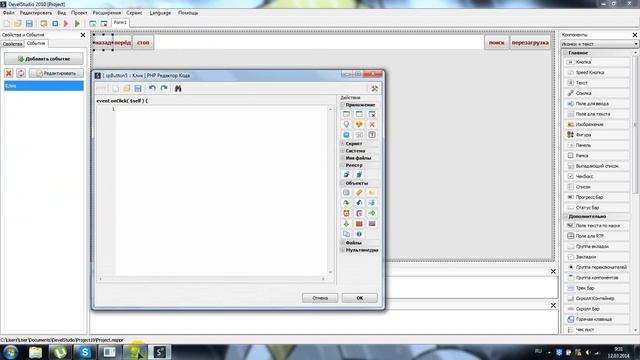Click the orange heart-shaped action icon under Приложение

359,124
